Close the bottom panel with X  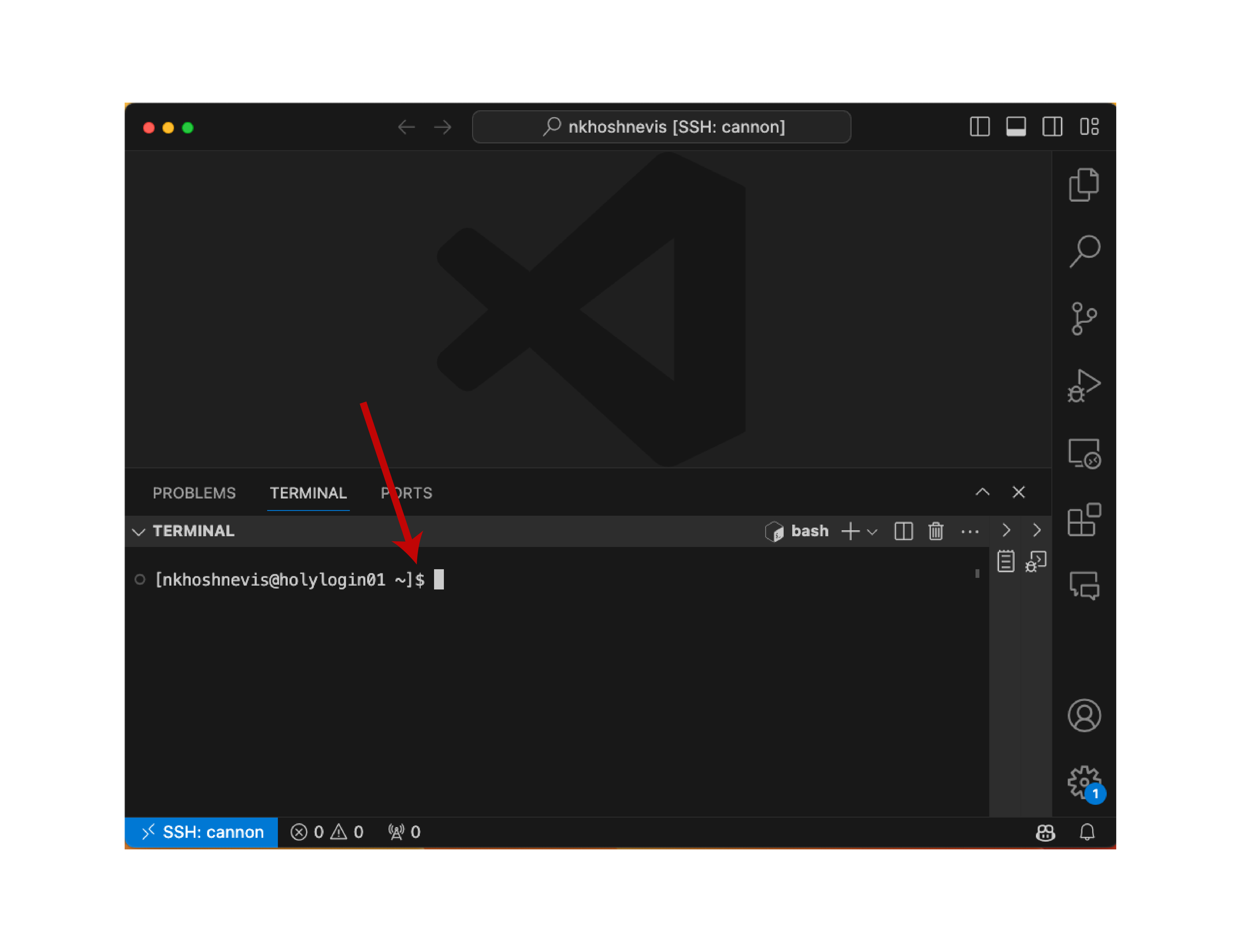click(x=1018, y=492)
